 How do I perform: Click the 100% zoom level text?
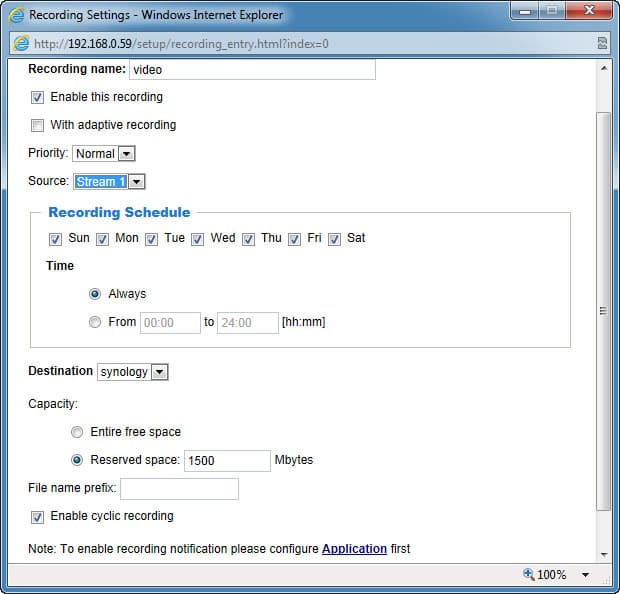click(x=552, y=575)
